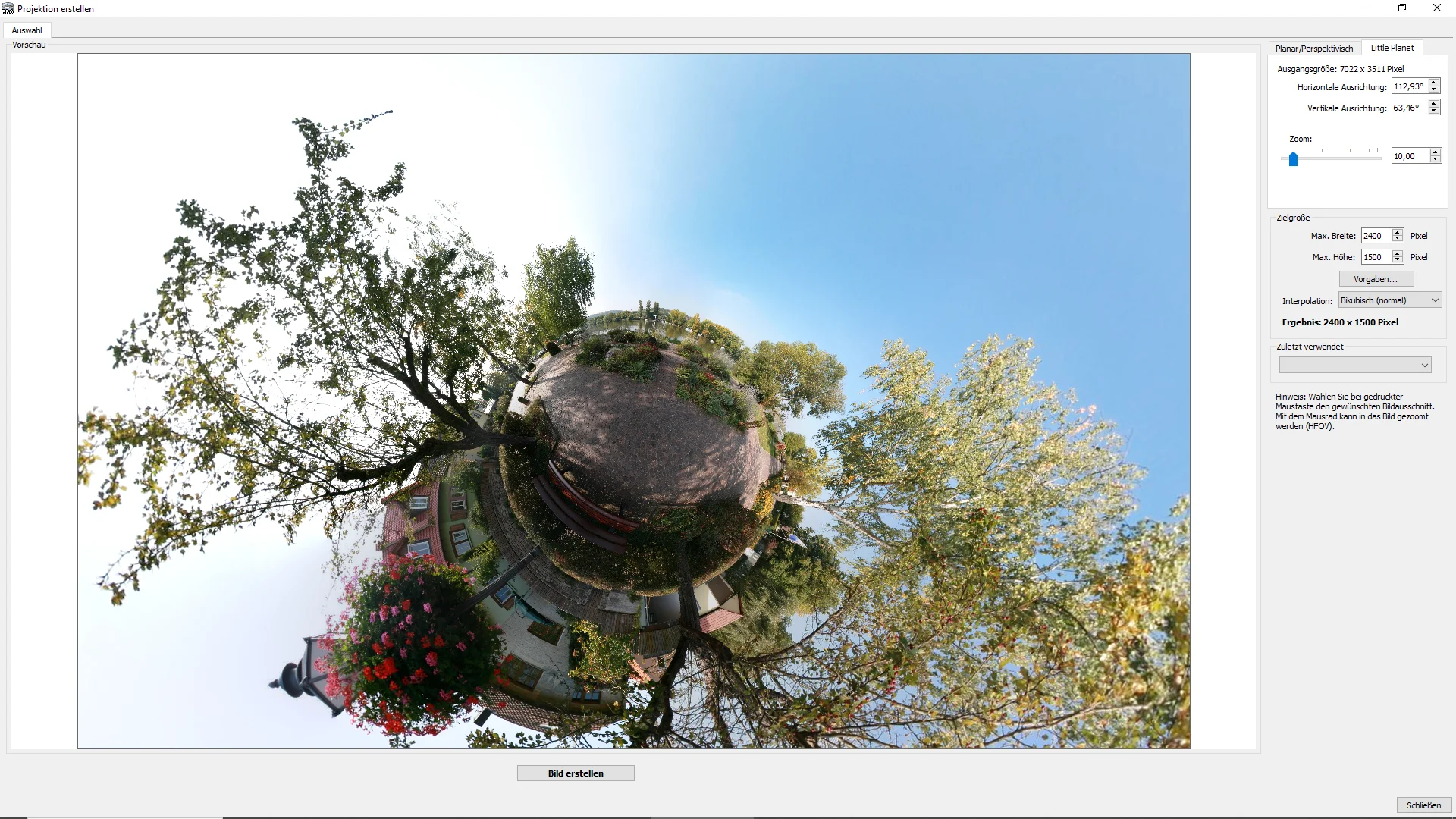Minimize the Projektion erstellen window
This screenshot has height=819, width=1456.
click(1368, 8)
